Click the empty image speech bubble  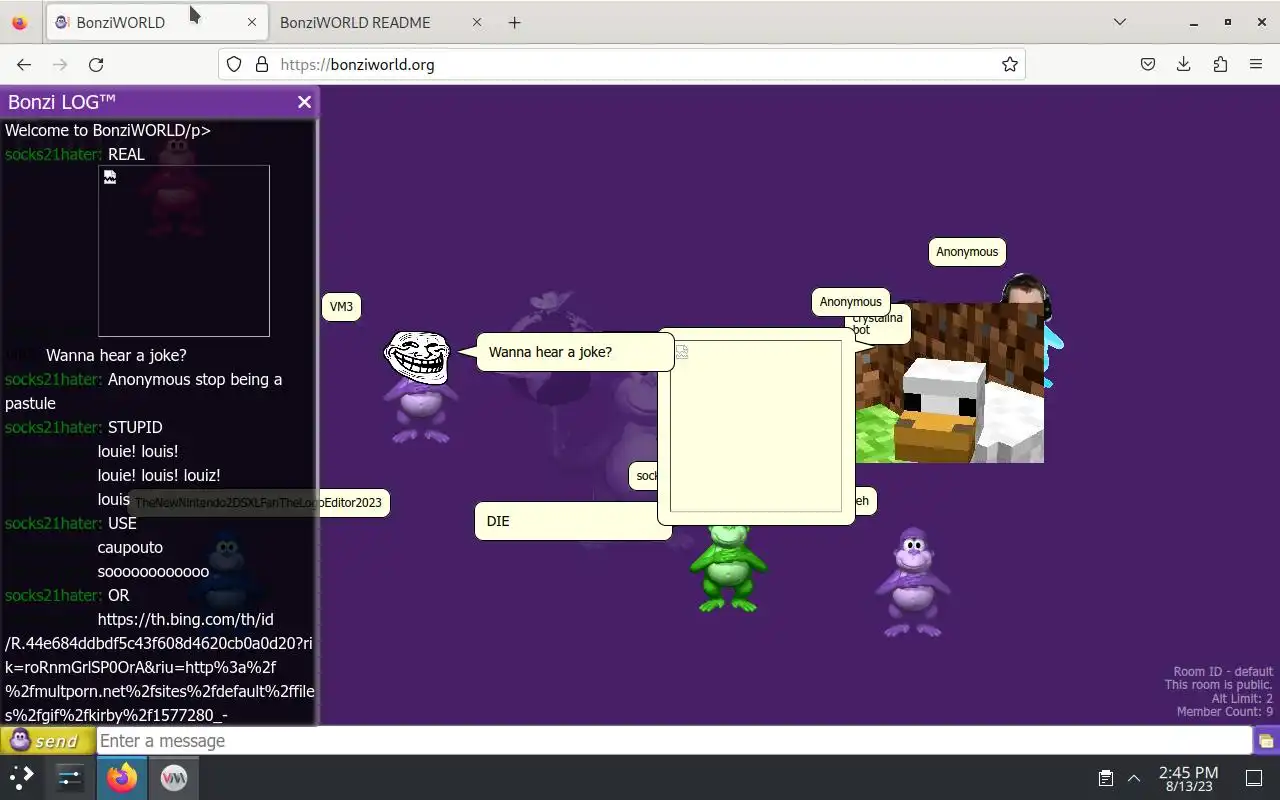756,426
